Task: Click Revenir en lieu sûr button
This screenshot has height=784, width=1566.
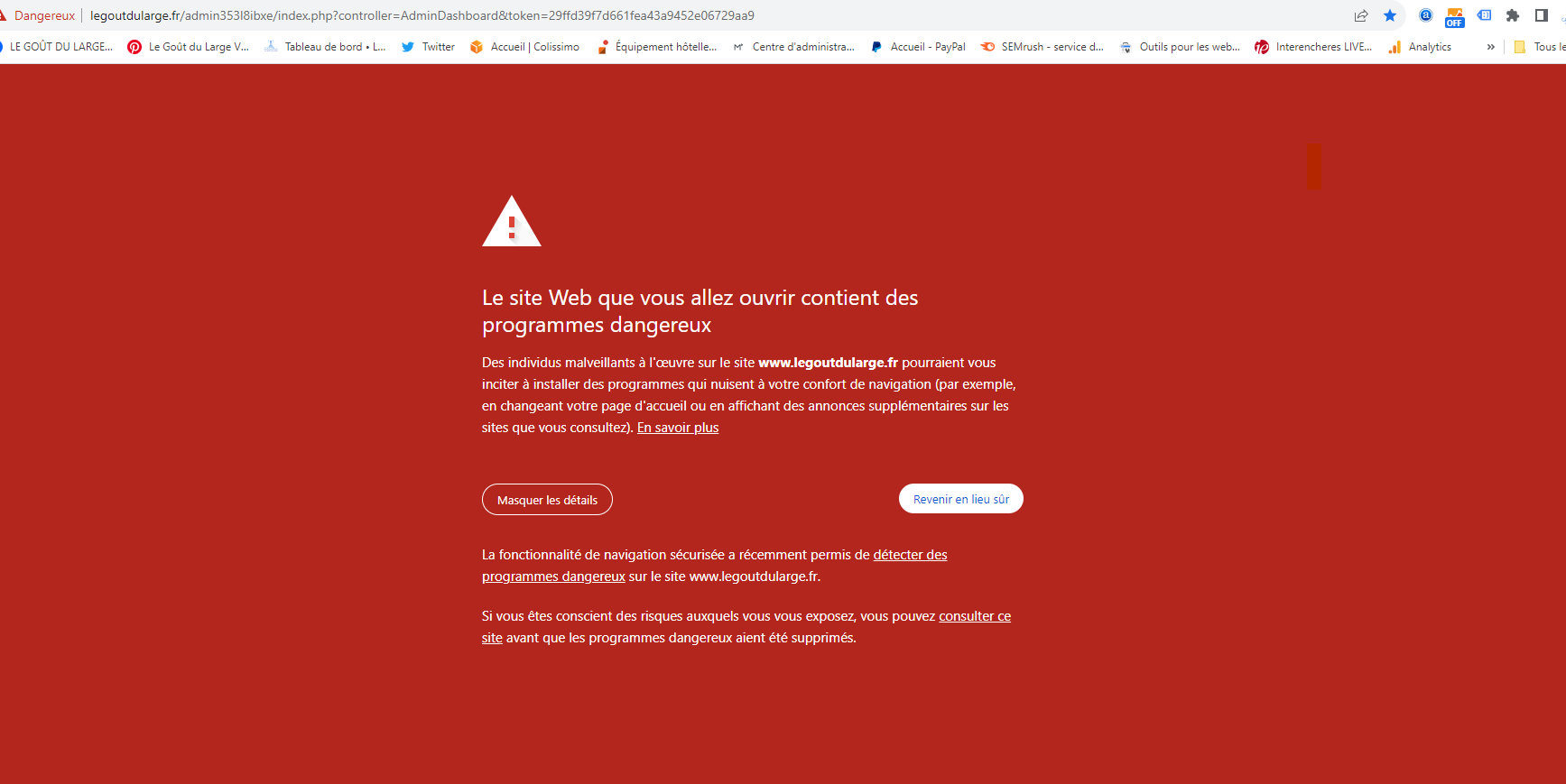Action: (x=960, y=499)
